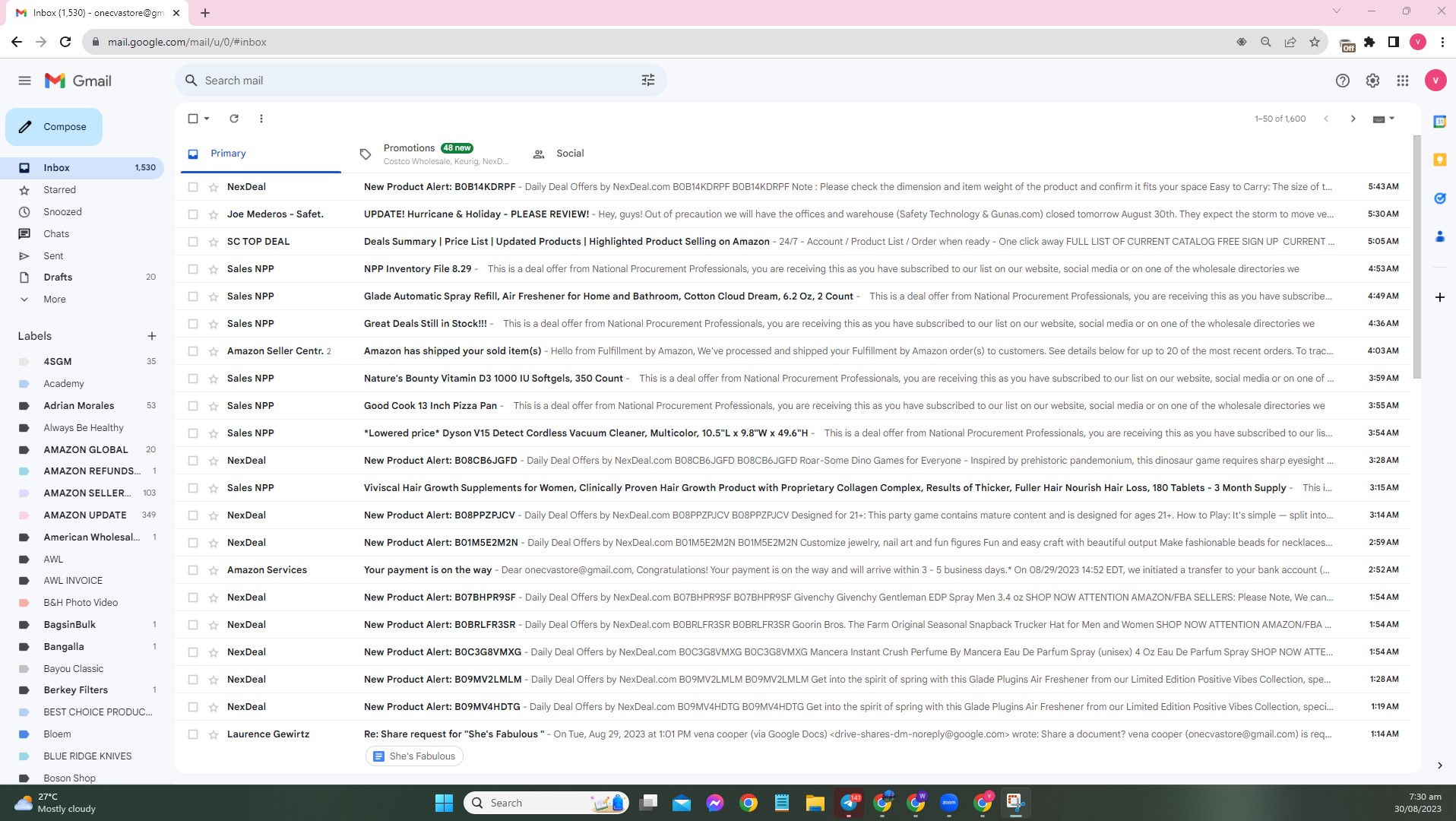Expand the select-all dropdown arrow
Viewport: 1456px width, 821px height.
207,119
